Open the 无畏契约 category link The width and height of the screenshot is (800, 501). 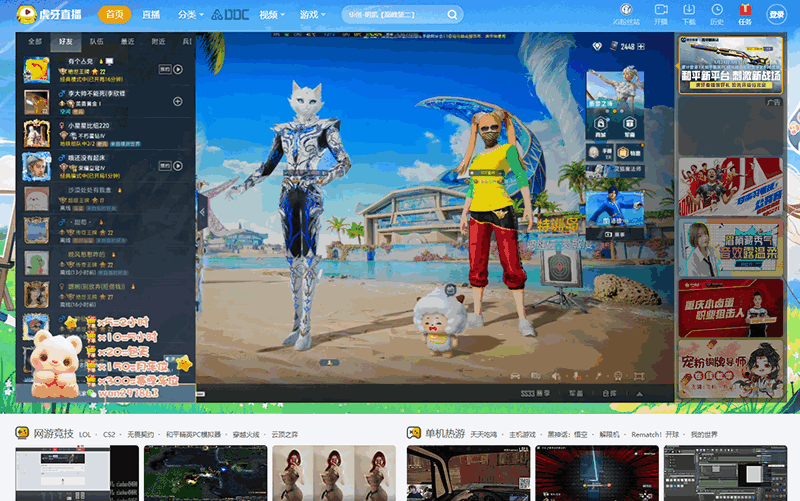(x=140, y=435)
